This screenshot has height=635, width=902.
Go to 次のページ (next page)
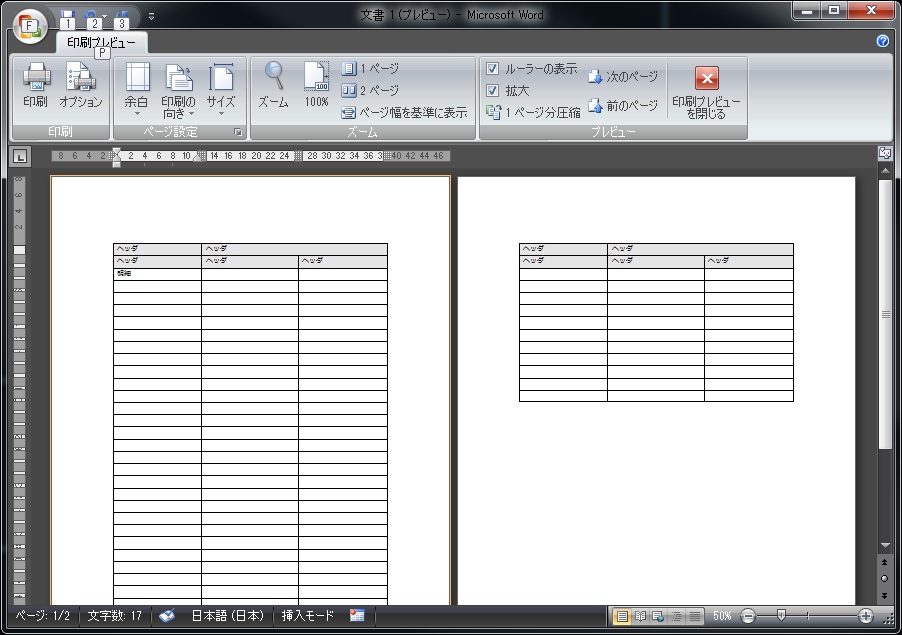pos(622,77)
